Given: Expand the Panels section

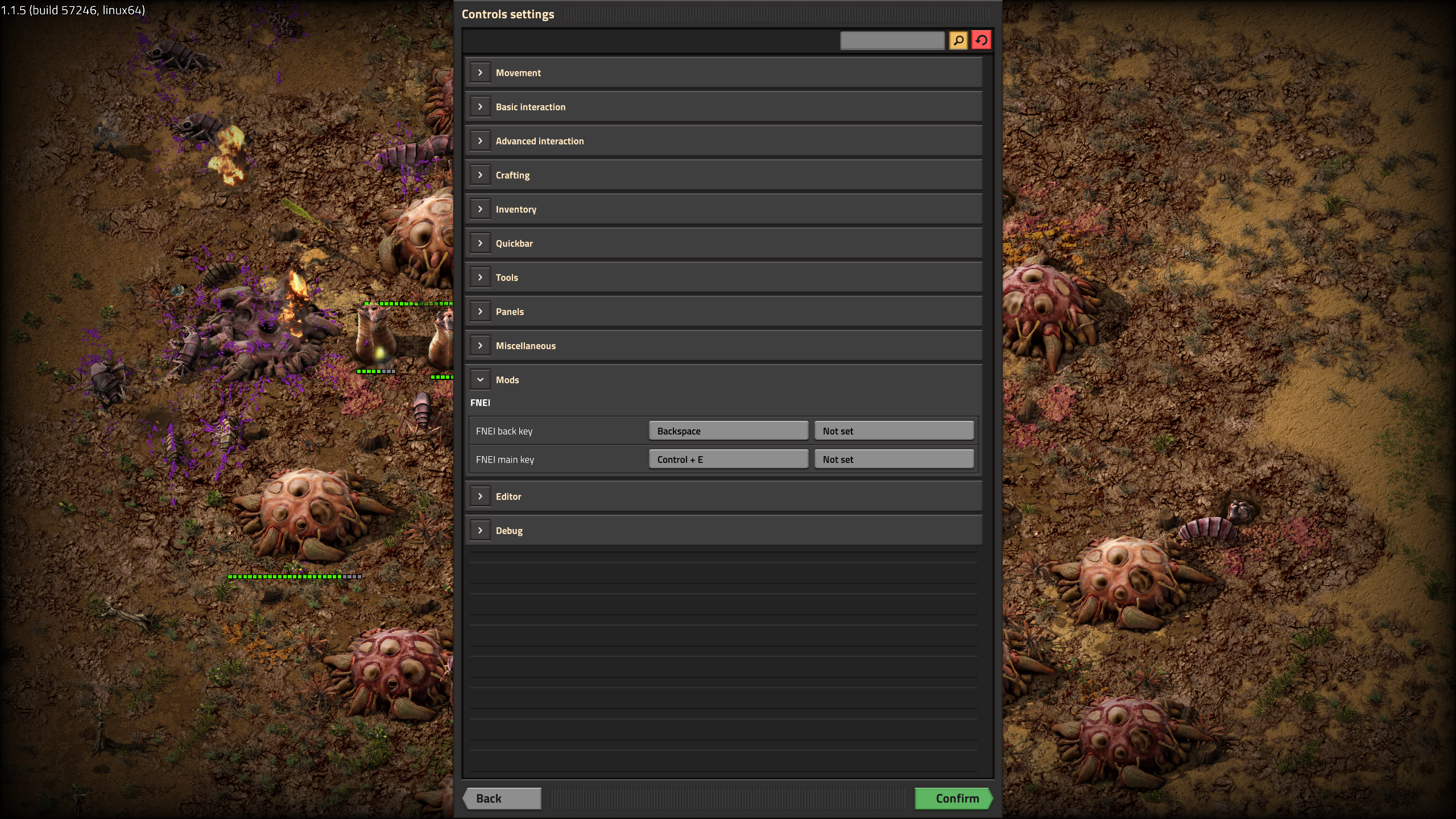Looking at the screenshot, I should 480,312.
